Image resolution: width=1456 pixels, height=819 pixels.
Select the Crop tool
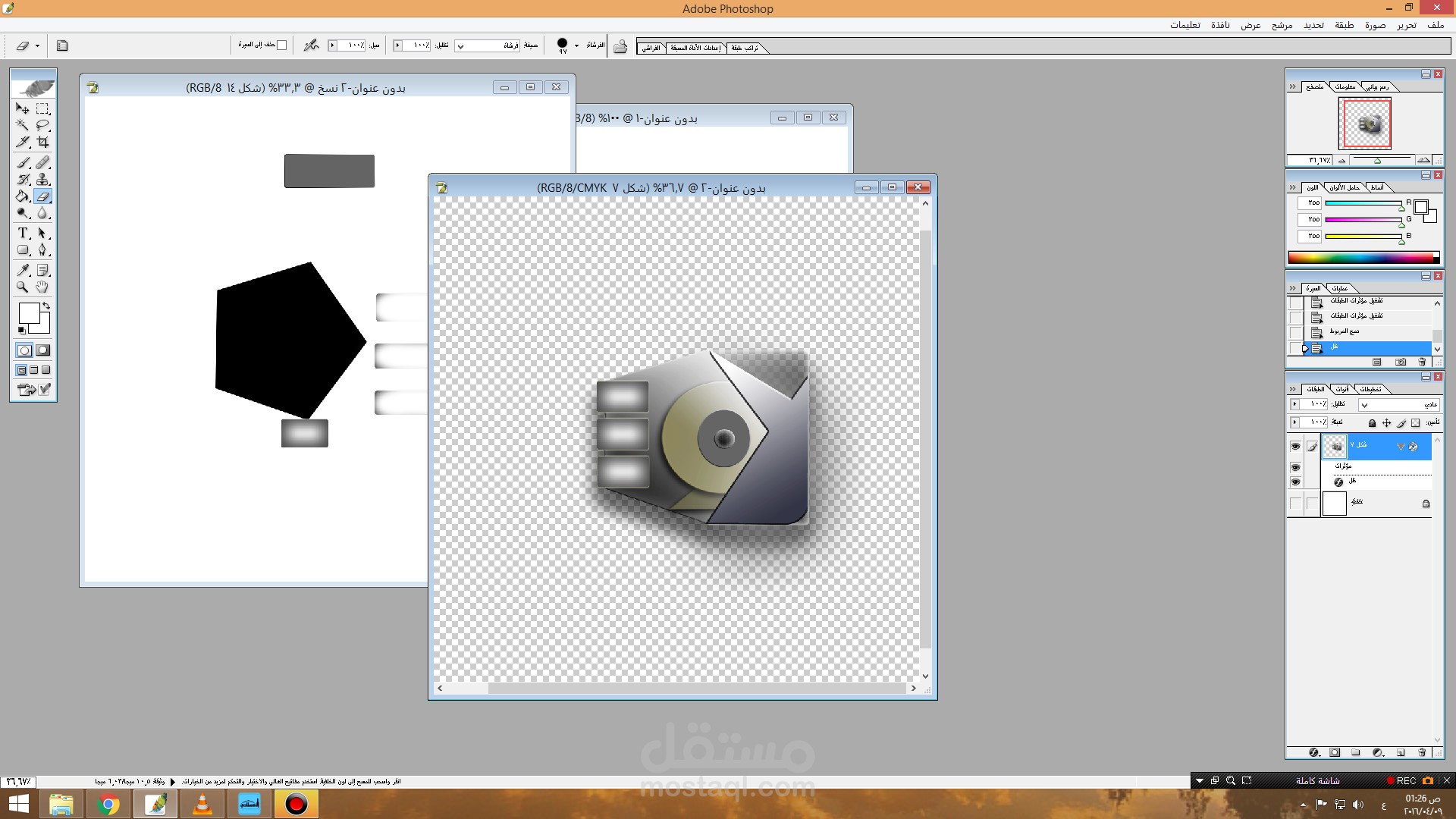coord(43,142)
